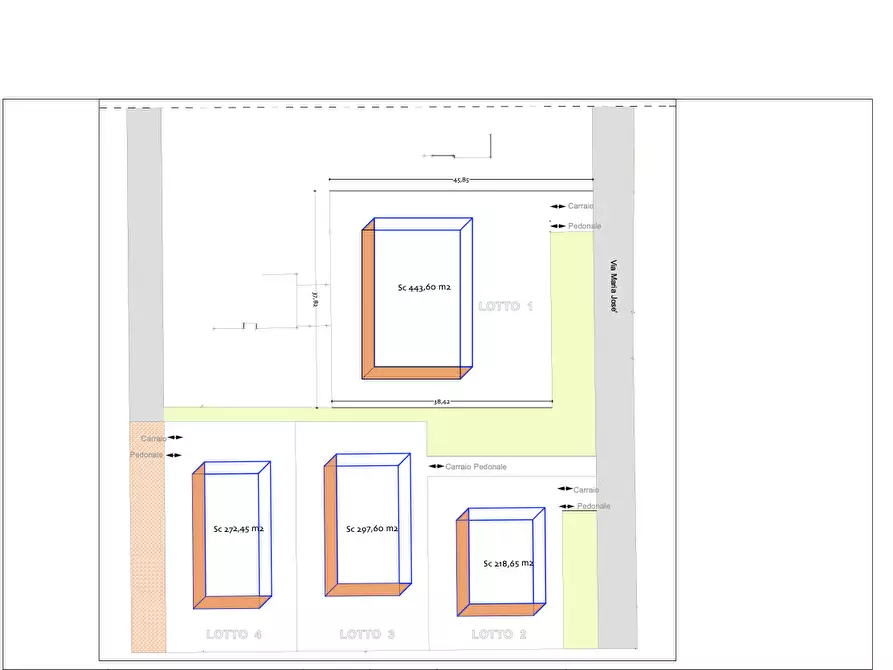Select the Sc 218,65 m2 area label
893x670 pixels.
click(508, 563)
